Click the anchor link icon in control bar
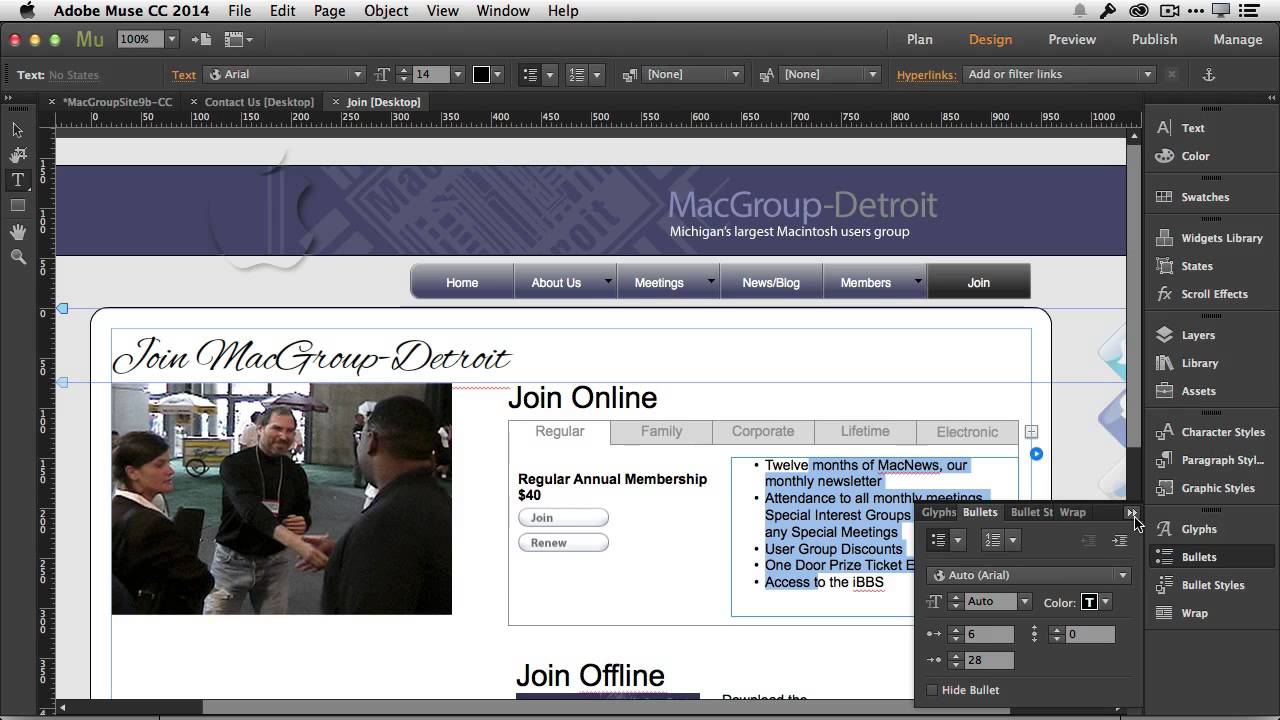The height and width of the screenshot is (720, 1280). pyautogui.click(x=1208, y=75)
